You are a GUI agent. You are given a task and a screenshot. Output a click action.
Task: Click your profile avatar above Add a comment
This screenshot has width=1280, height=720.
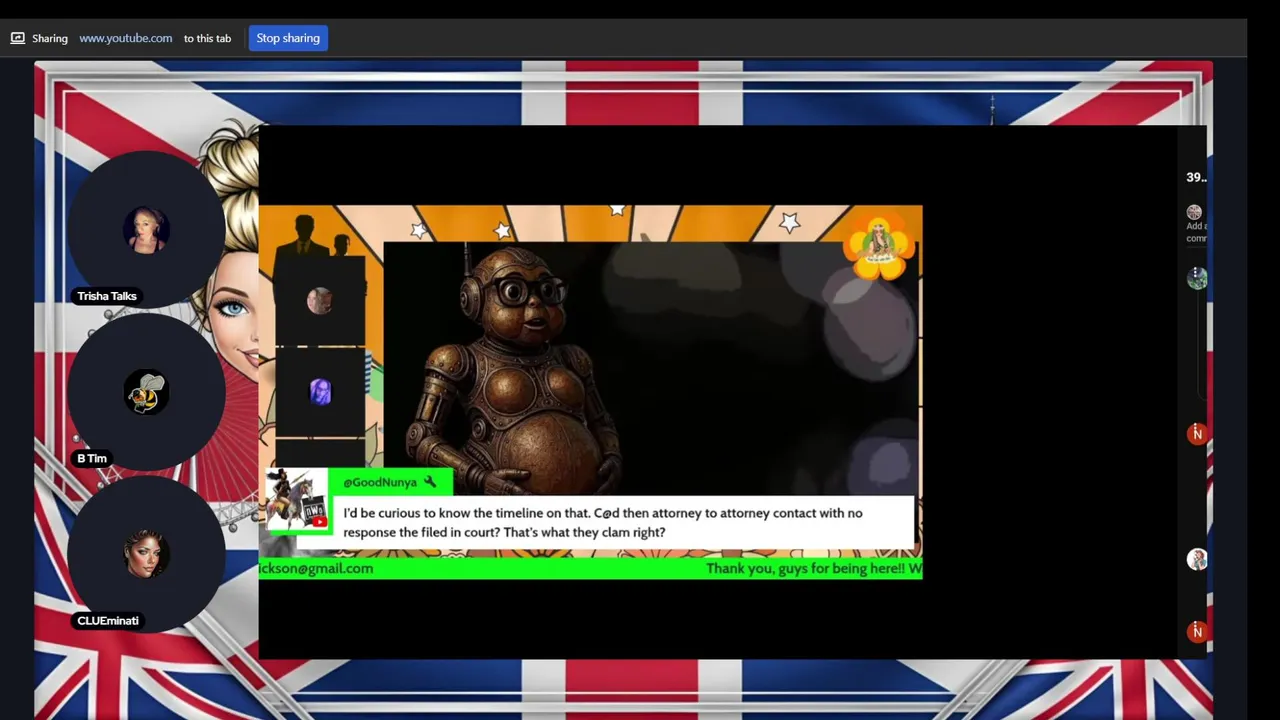pos(1194,212)
